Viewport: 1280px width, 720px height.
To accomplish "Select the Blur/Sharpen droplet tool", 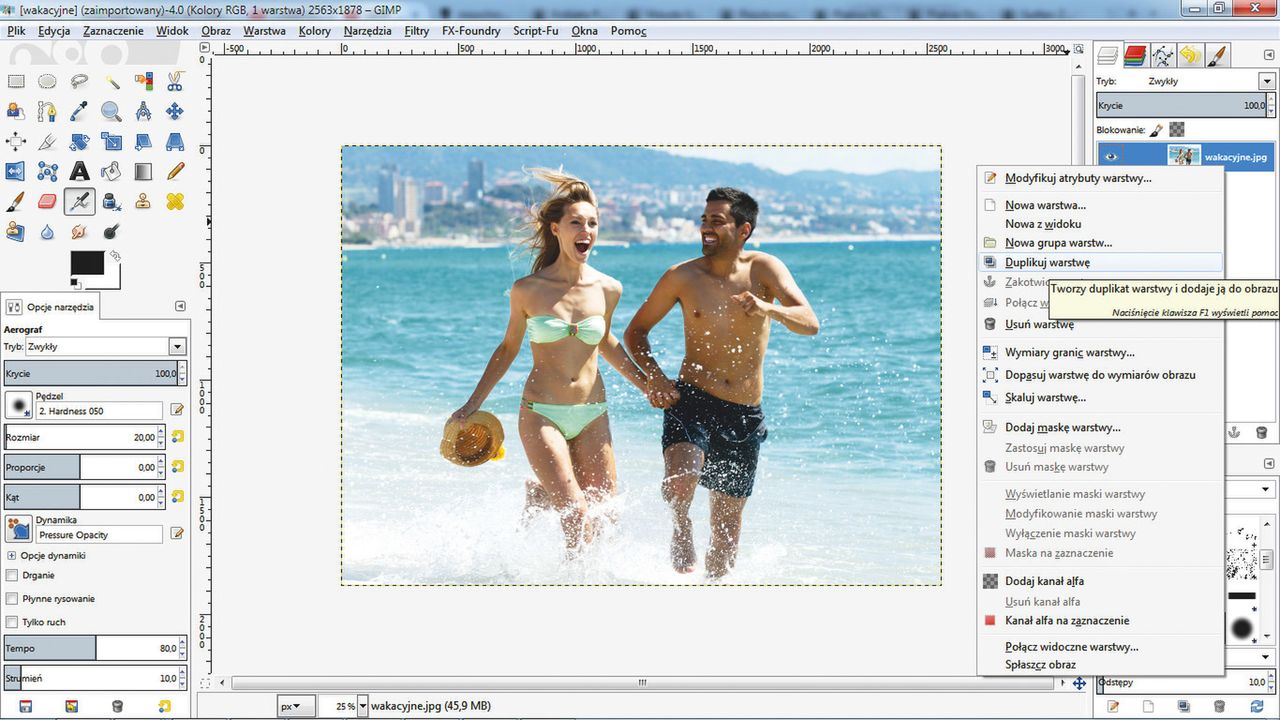I will coord(47,232).
